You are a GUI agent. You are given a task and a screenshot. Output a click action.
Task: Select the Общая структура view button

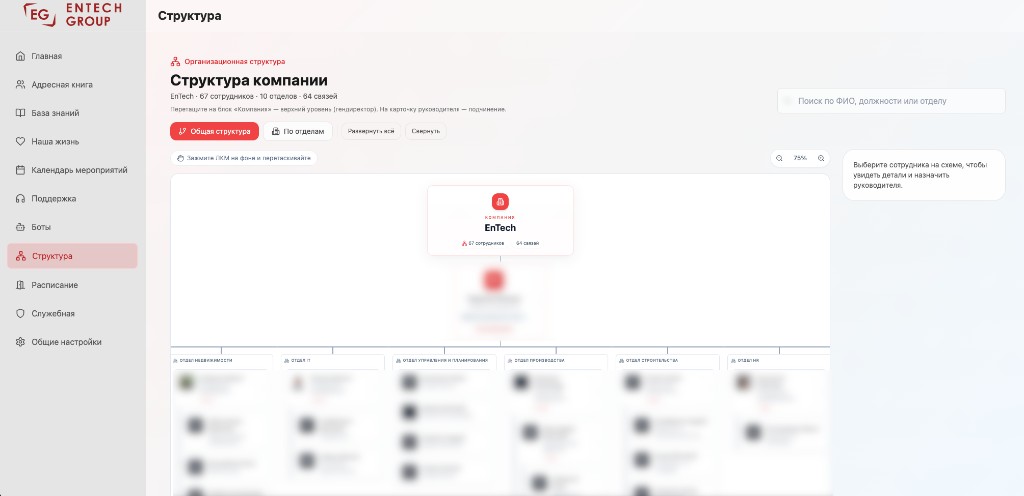pos(214,131)
